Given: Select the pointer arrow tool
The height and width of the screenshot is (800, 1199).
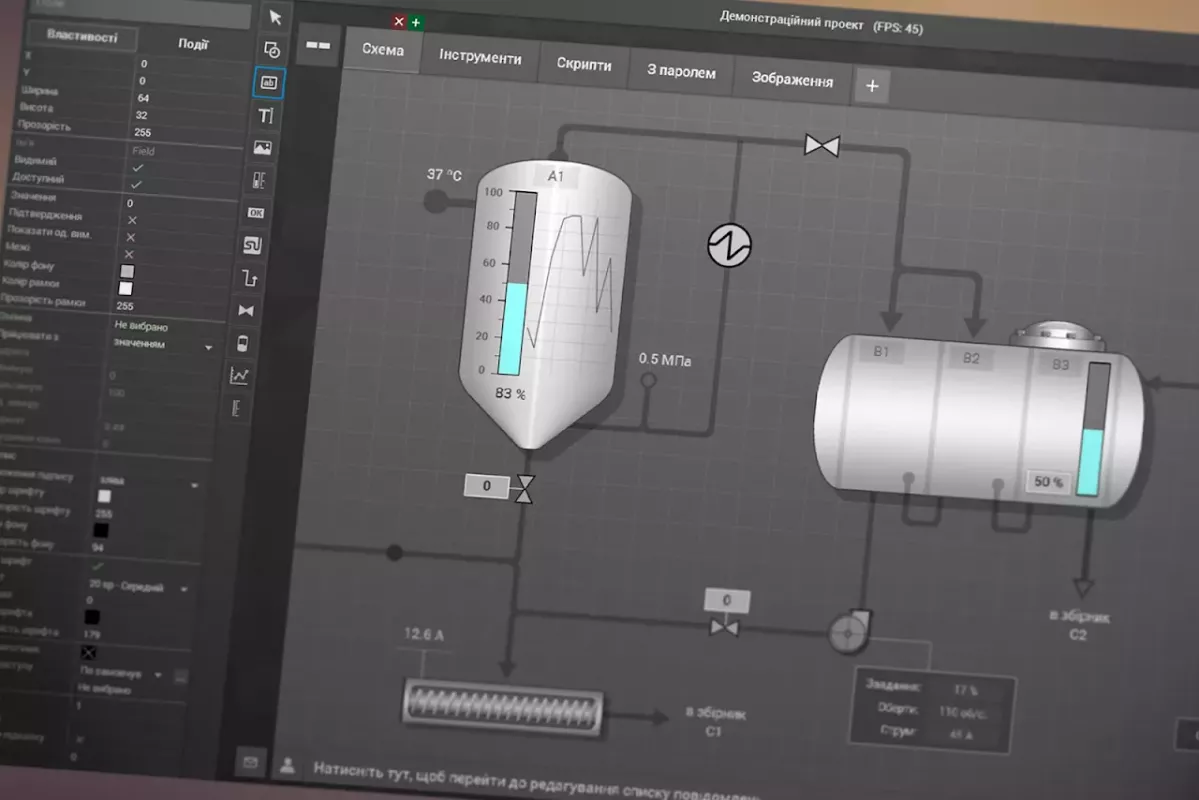Looking at the screenshot, I should (276, 17).
